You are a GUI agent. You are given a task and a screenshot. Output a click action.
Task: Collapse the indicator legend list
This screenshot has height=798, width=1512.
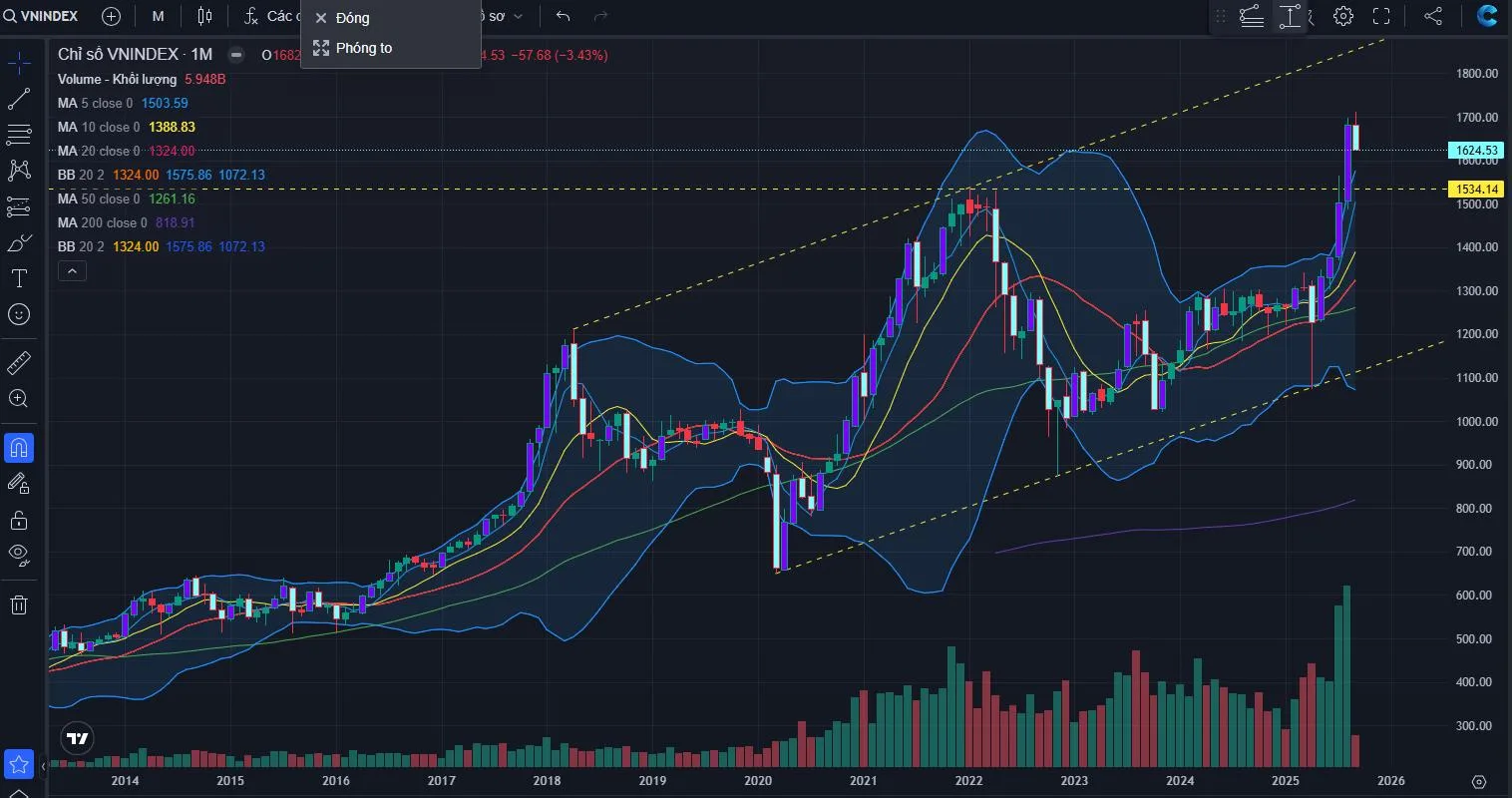(x=72, y=271)
